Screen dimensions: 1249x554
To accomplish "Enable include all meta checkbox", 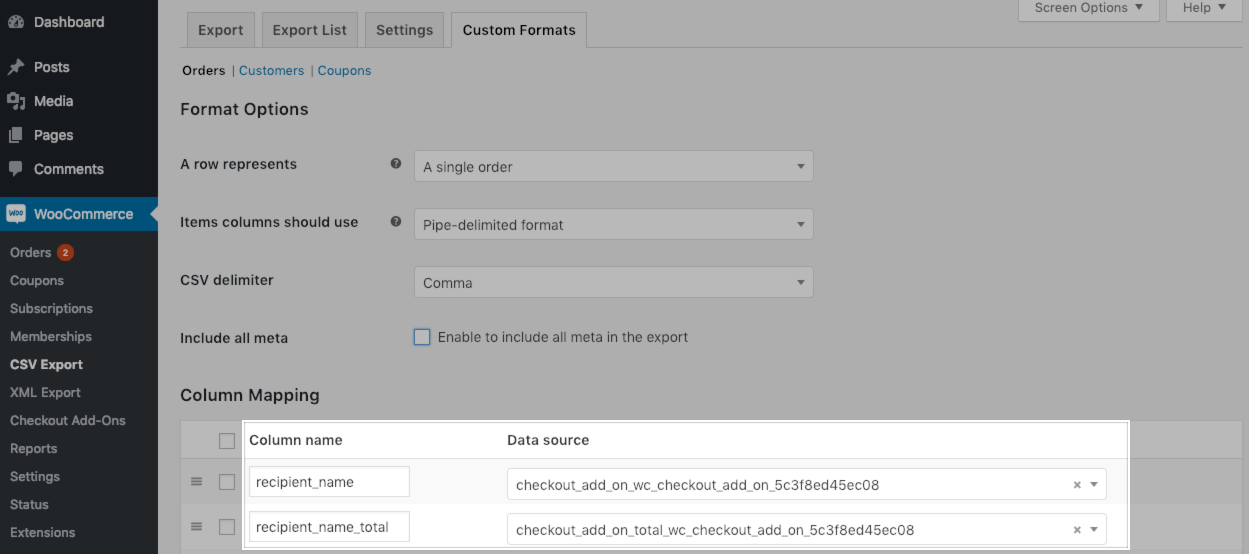I will pos(422,337).
